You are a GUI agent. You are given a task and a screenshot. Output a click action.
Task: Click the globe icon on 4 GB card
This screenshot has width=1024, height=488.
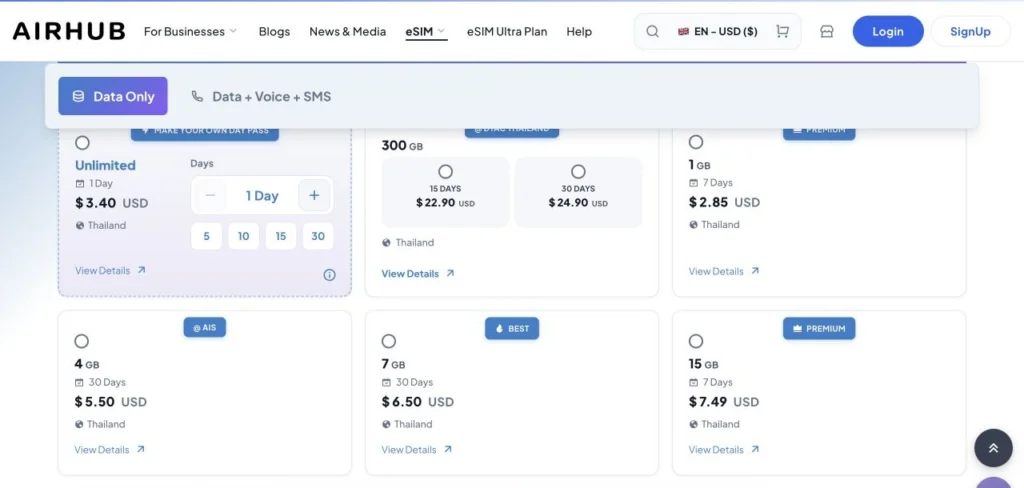tap(79, 424)
